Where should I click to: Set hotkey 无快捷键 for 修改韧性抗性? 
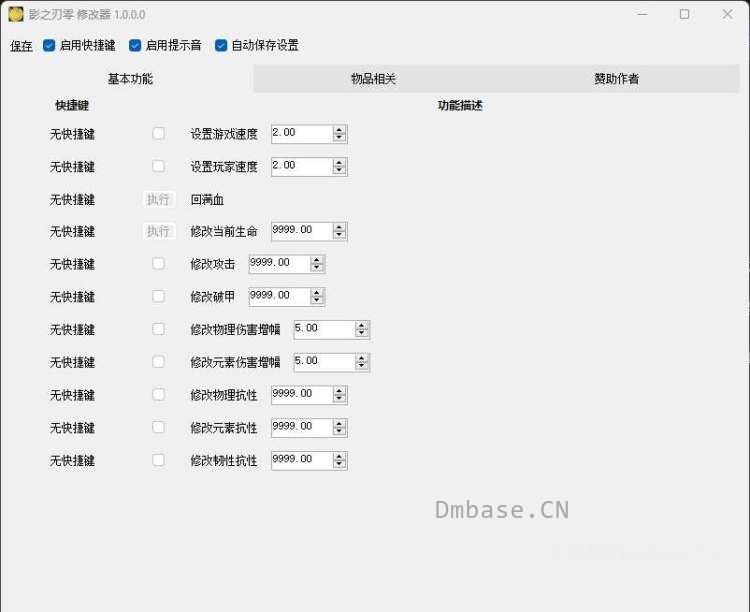click(72, 461)
